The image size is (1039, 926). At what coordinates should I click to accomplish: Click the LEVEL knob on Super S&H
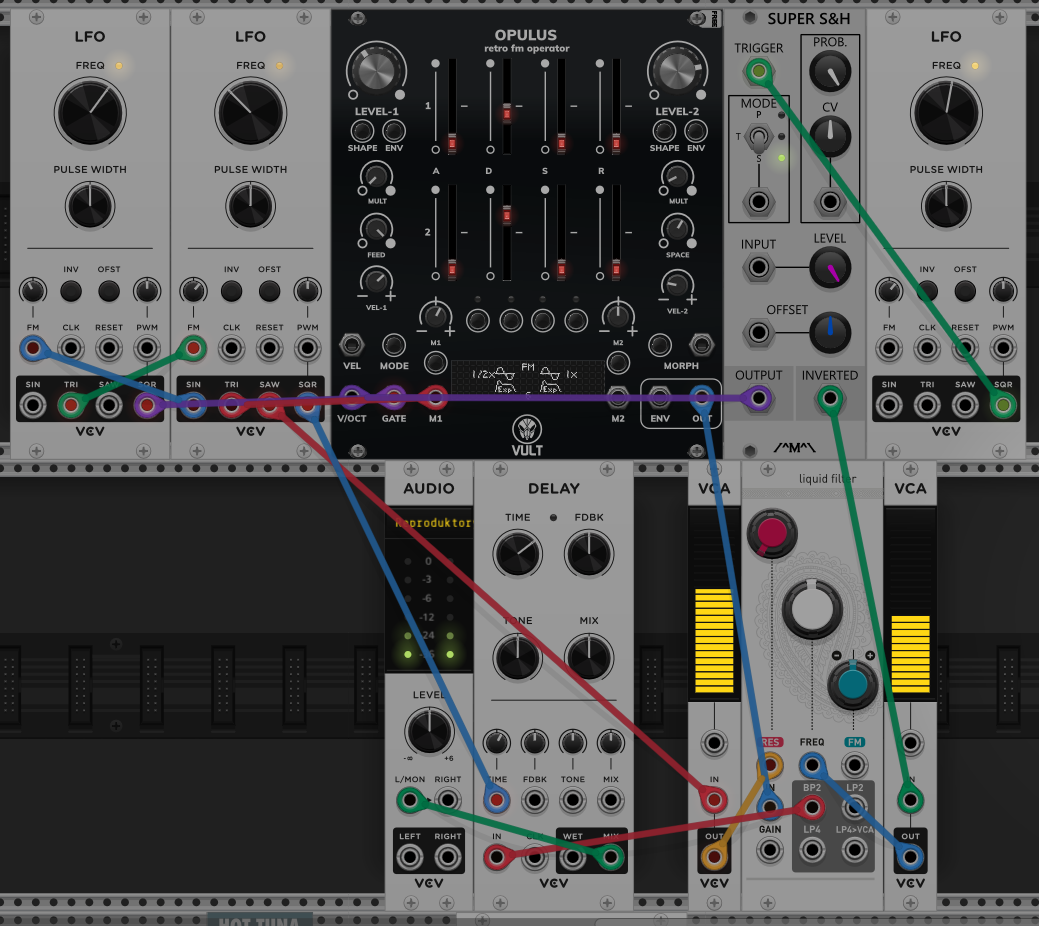pyautogui.click(x=830, y=268)
